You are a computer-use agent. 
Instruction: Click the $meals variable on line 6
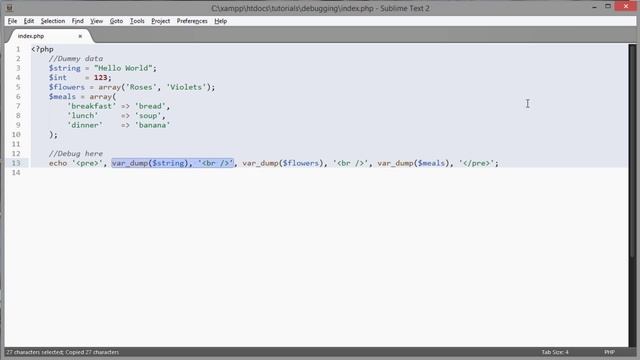click(x=62, y=96)
